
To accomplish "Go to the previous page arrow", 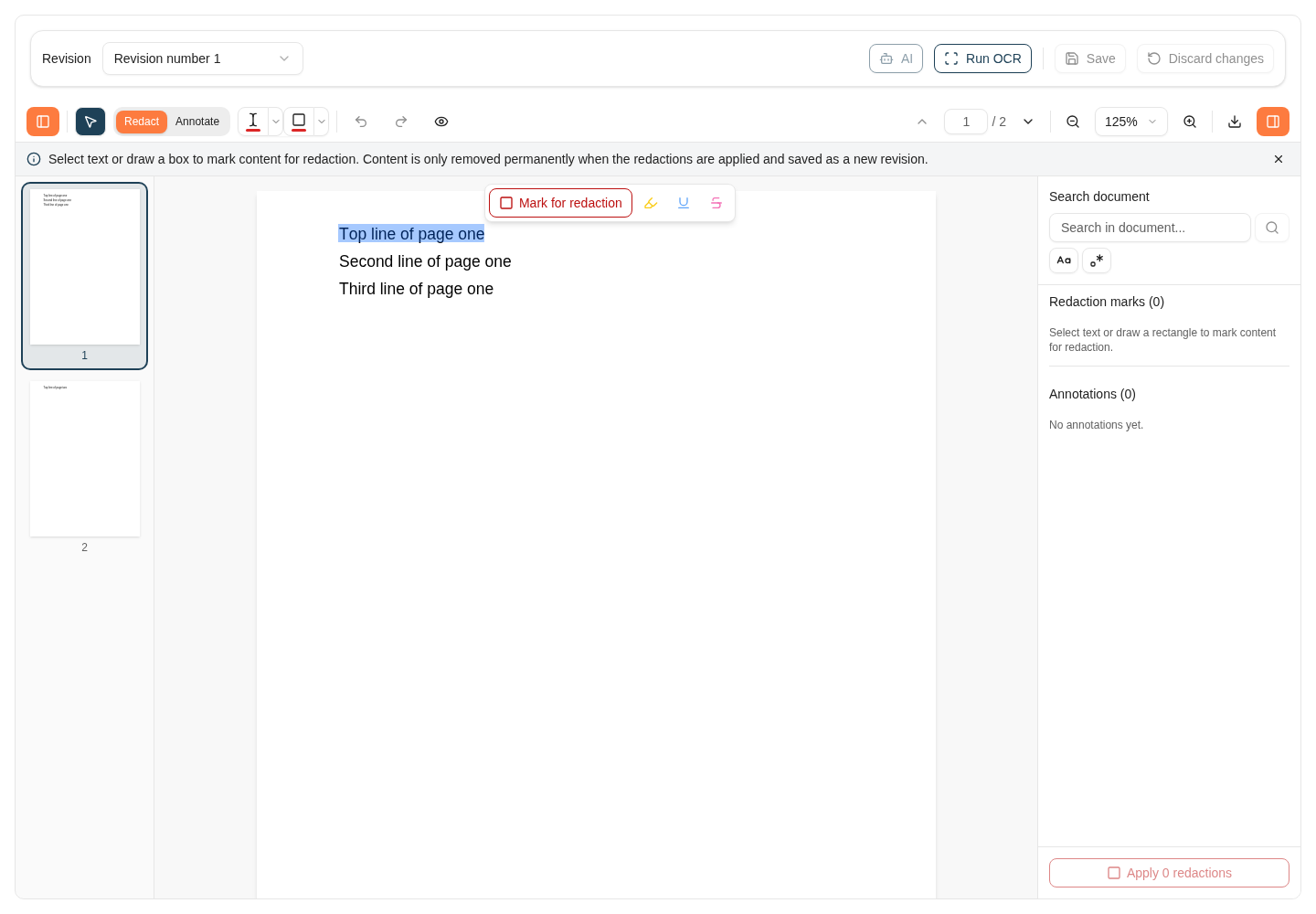I will coord(922,122).
